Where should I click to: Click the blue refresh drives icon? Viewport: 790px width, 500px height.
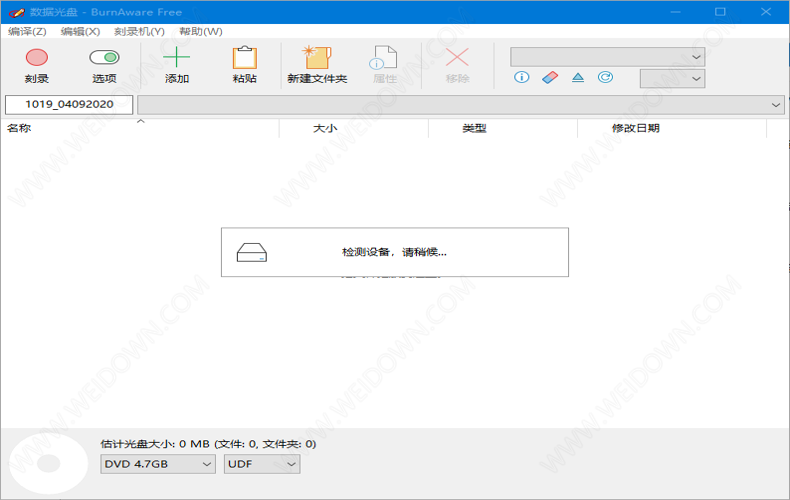pyautogui.click(x=605, y=77)
